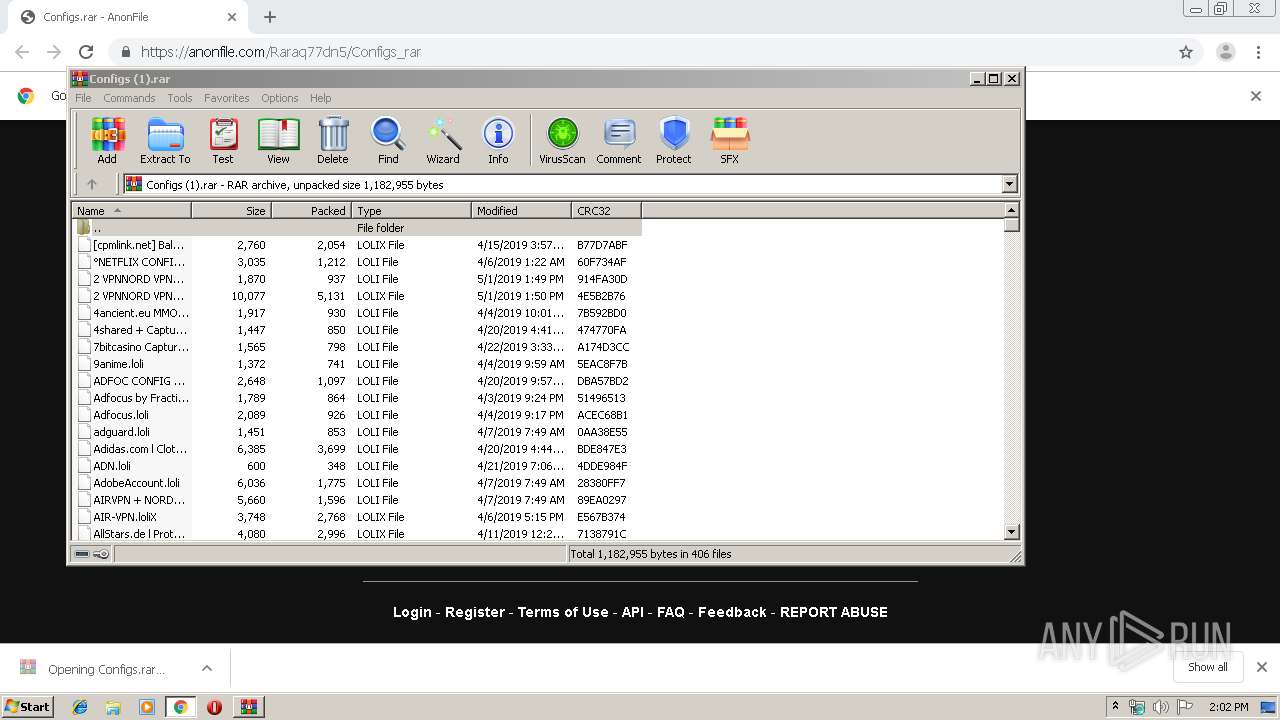
Task: Open the File menu
Action: tap(83, 98)
